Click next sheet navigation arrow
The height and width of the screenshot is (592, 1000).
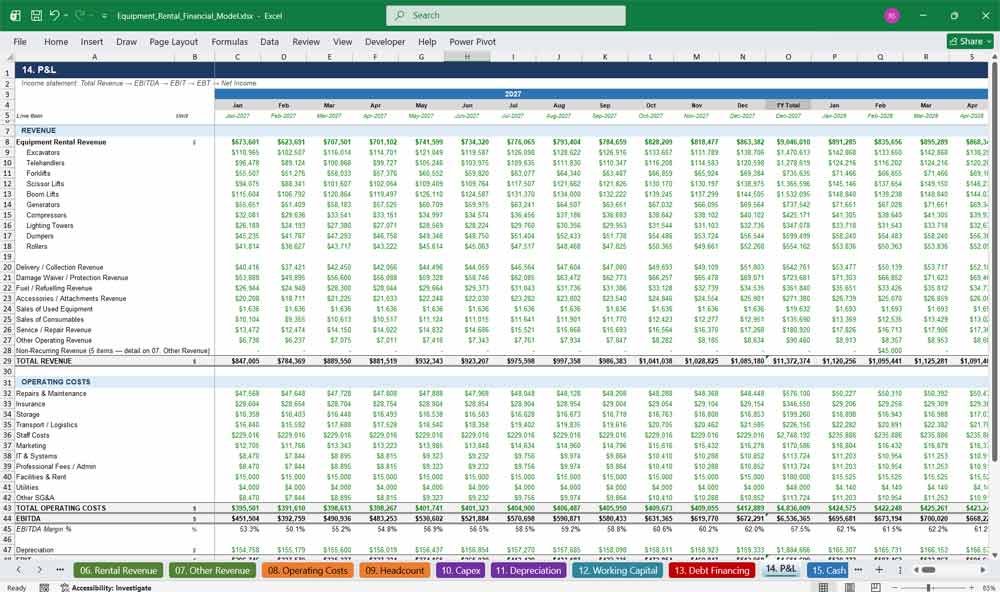click(x=40, y=570)
